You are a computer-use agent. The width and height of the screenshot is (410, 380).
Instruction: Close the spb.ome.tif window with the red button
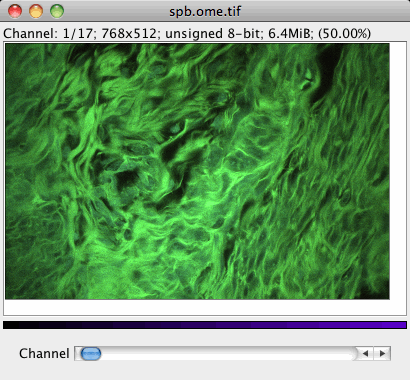click(x=15, y=11)
